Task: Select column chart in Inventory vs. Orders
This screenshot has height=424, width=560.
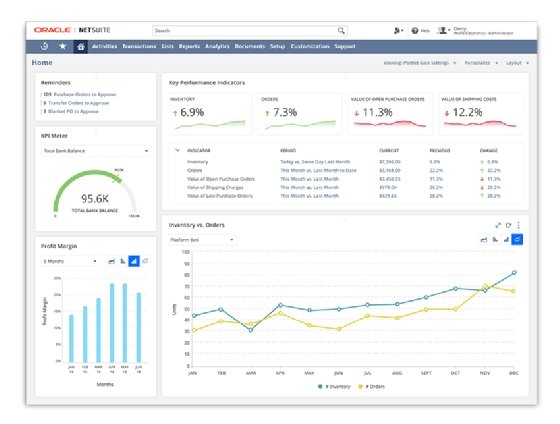Action: (506, 239)
